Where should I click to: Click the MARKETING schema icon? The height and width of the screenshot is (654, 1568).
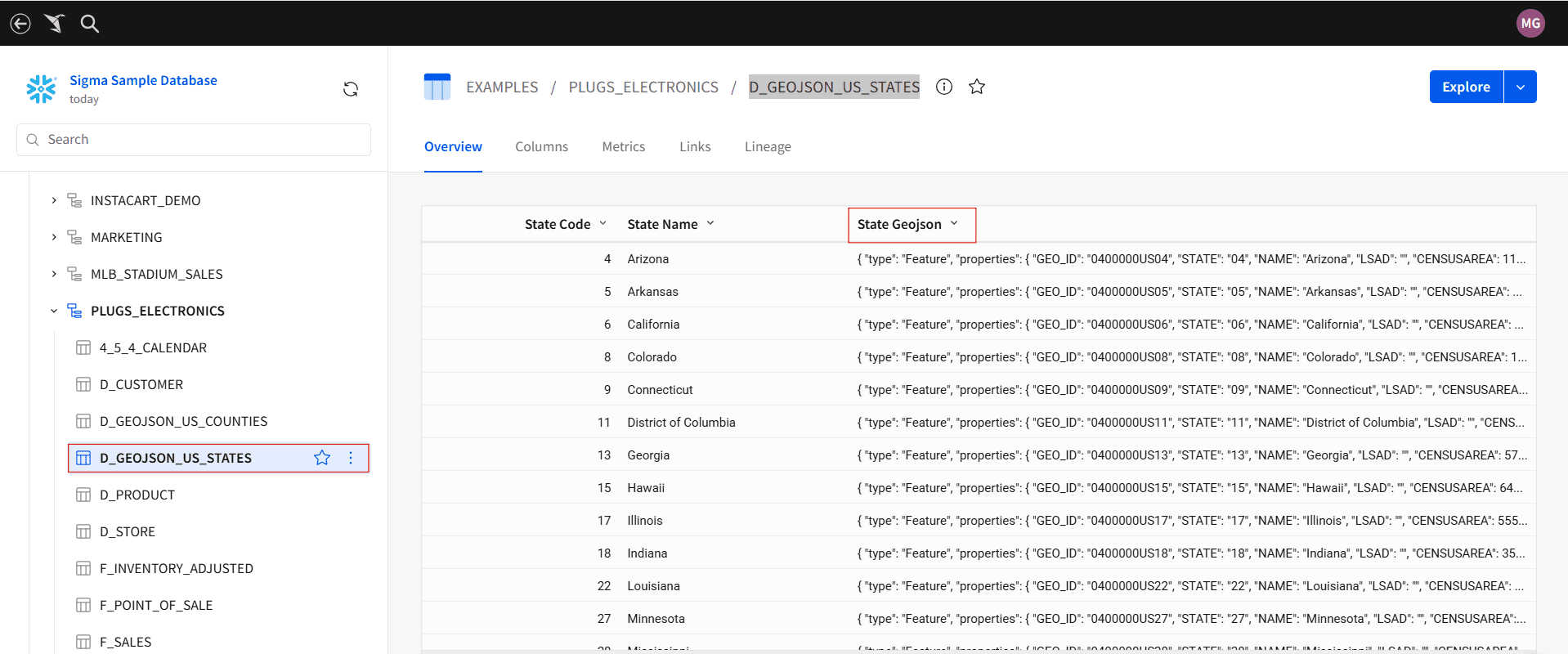(x=74, y=237)
